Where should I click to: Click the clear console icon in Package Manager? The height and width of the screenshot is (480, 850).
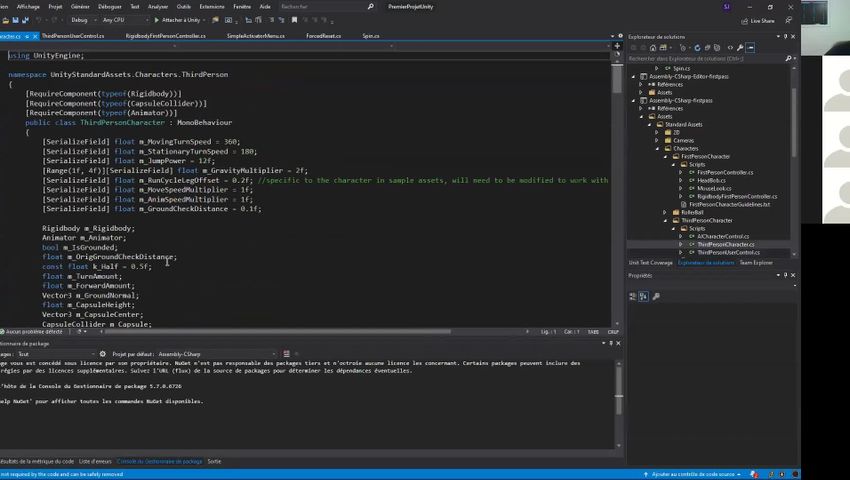pos(286,354)
